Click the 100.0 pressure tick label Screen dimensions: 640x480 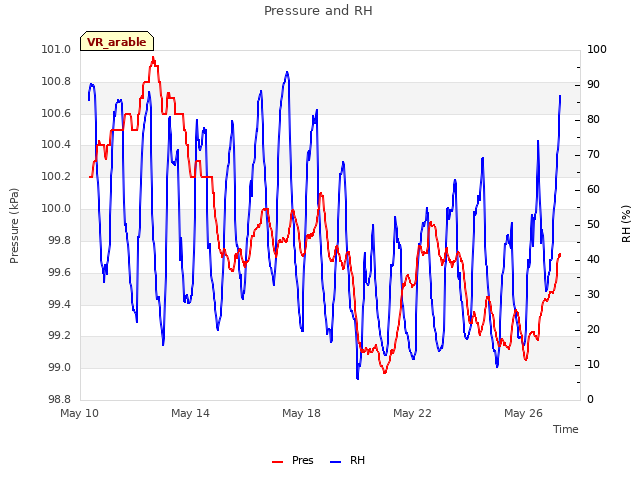tap(56, 209)
